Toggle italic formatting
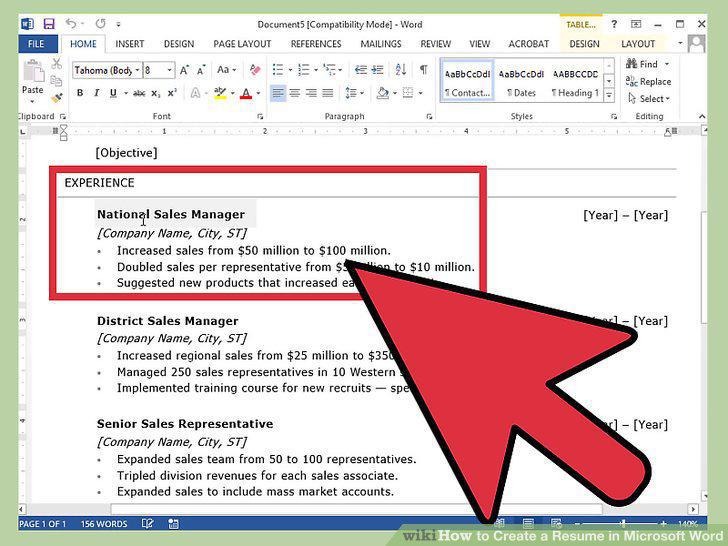 click(x=96, y=93)
